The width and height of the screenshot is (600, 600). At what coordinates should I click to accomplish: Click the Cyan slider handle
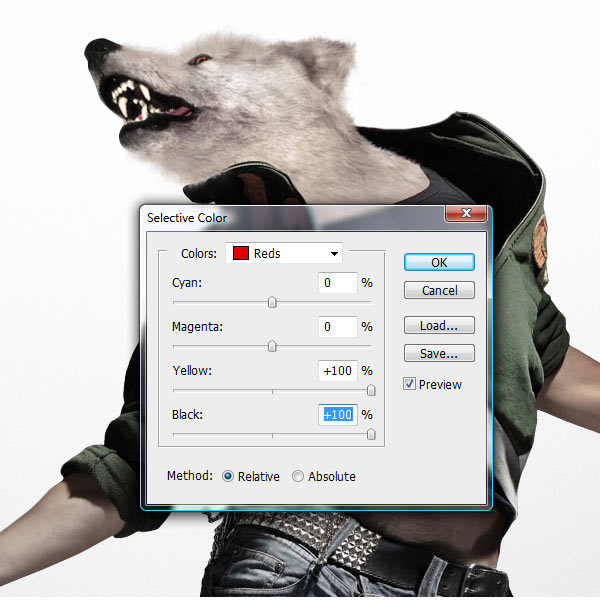tap(272, 302)
